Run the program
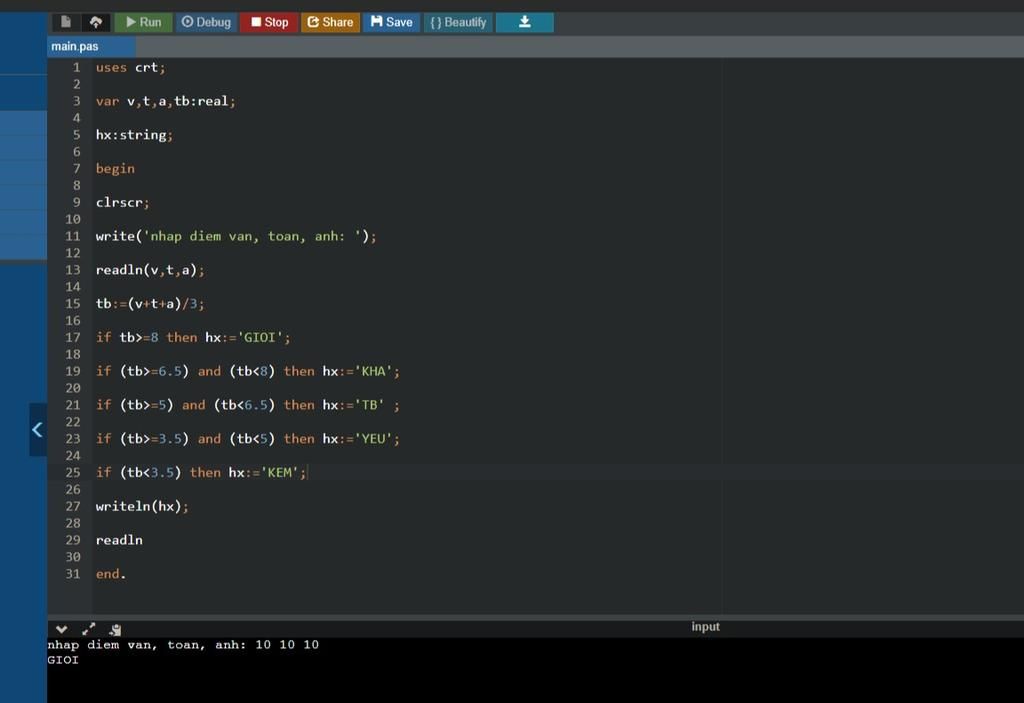 coord(143,22)
